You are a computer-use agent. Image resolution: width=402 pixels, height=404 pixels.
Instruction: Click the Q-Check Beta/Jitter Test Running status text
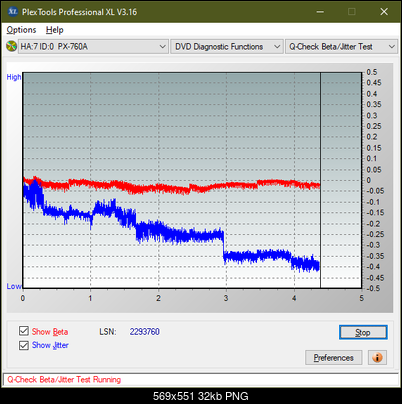[64, 380]
